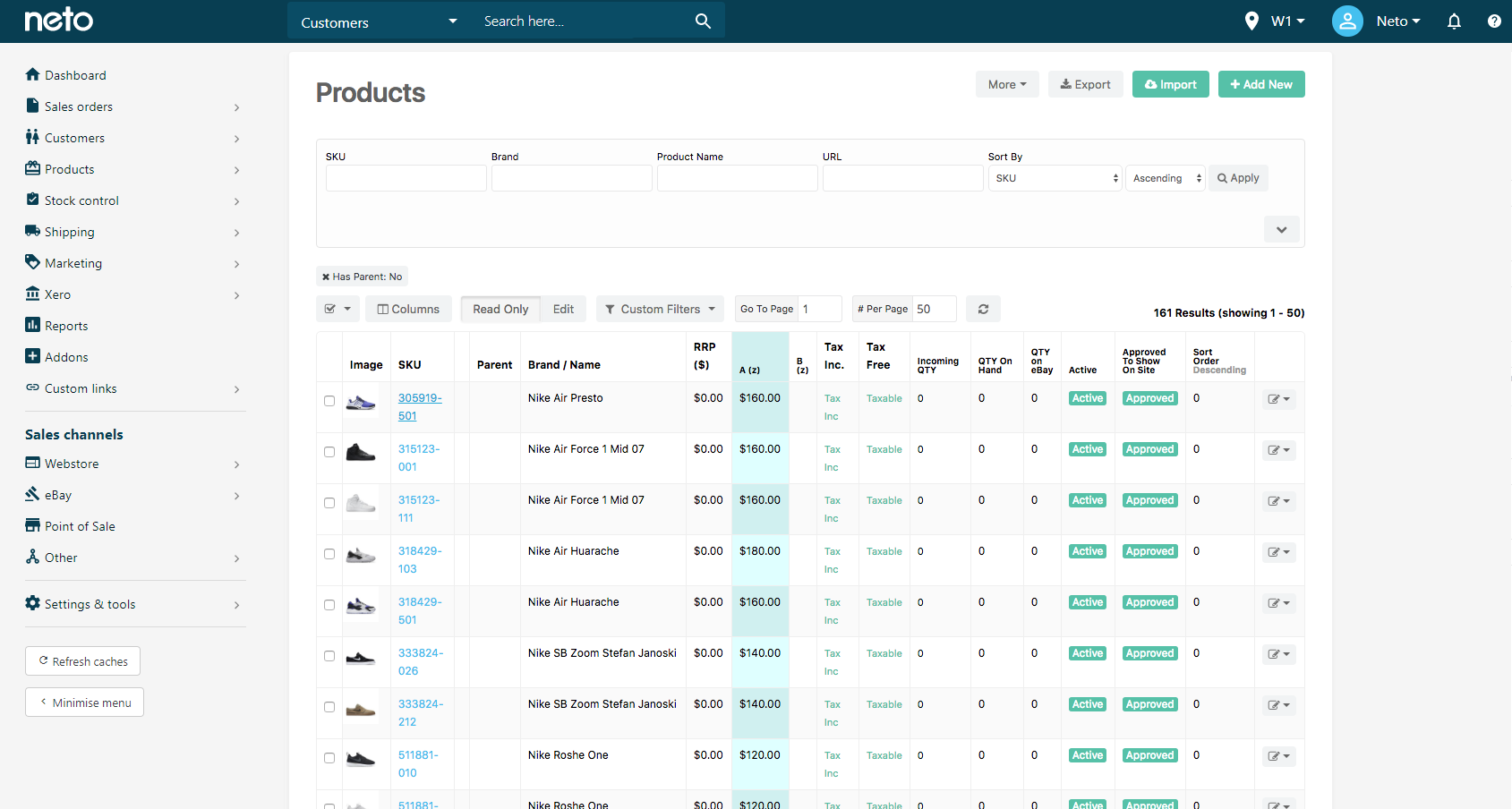Image resolution: width=1512 pixels, height=809 pixels.
Task: Click the warehouse location pin icon
Action: [x=1251, y=21]
